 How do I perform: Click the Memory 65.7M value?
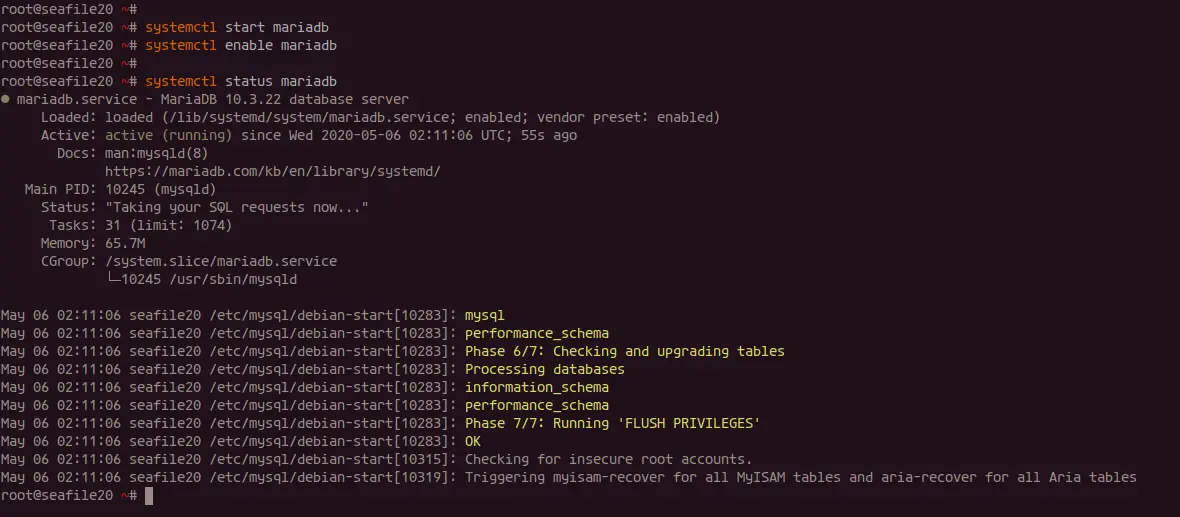tap(125, 244)
